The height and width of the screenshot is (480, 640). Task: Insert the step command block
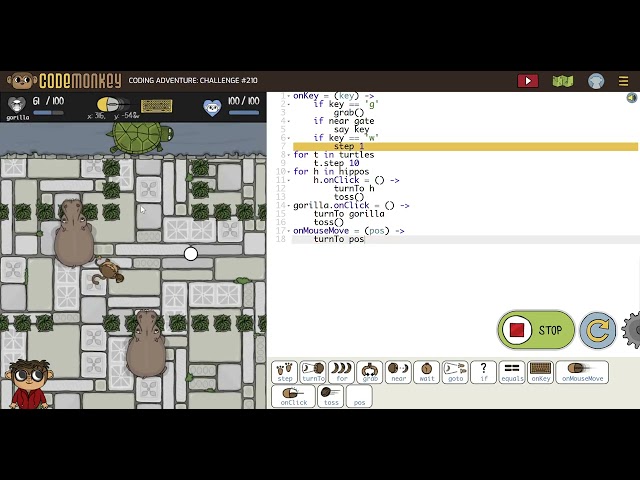[284, 372]
